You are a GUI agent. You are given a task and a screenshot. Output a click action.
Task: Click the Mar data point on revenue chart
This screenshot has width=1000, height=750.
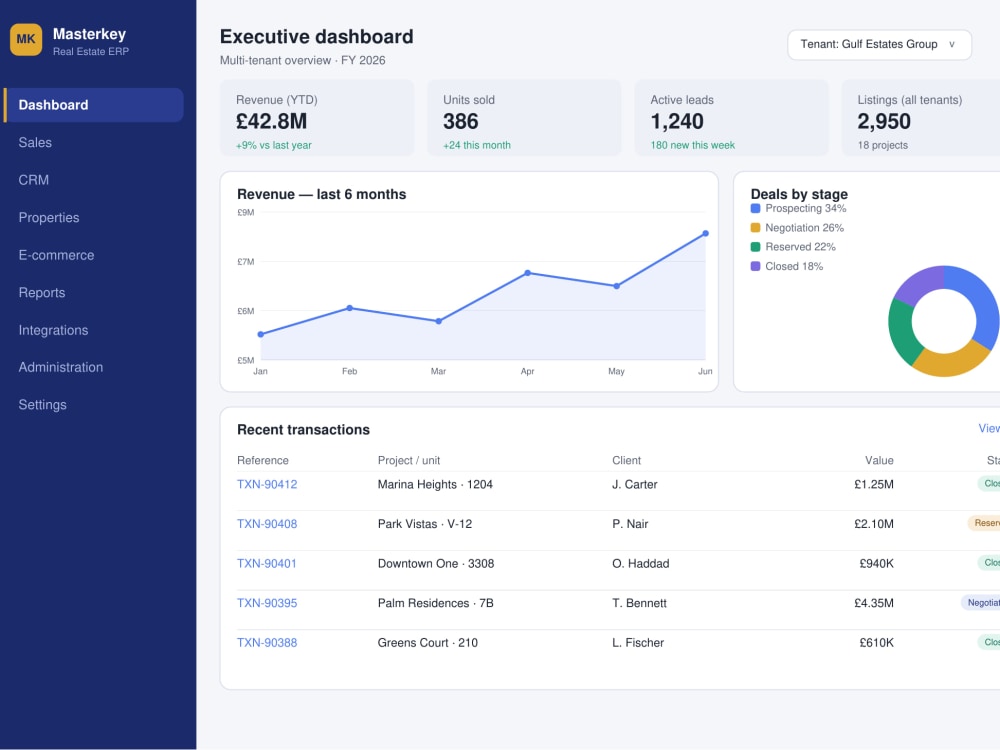(x=439, y=321)
